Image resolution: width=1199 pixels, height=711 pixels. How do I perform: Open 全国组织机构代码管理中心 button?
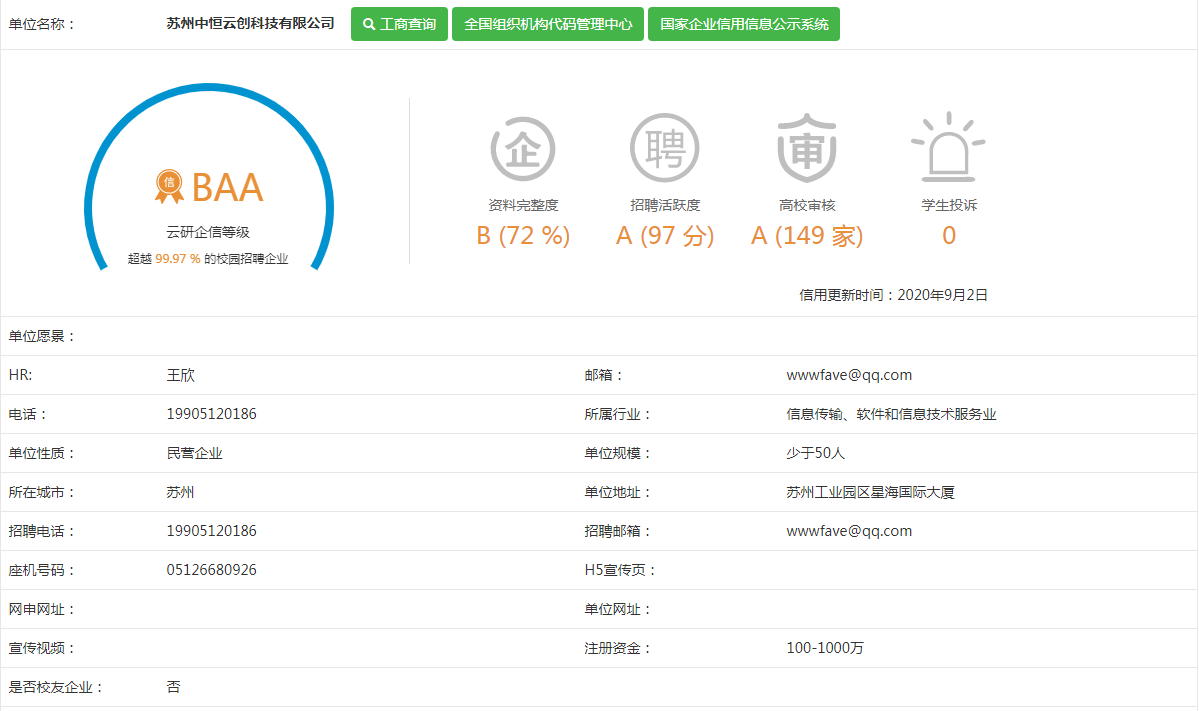coord(548,24)
